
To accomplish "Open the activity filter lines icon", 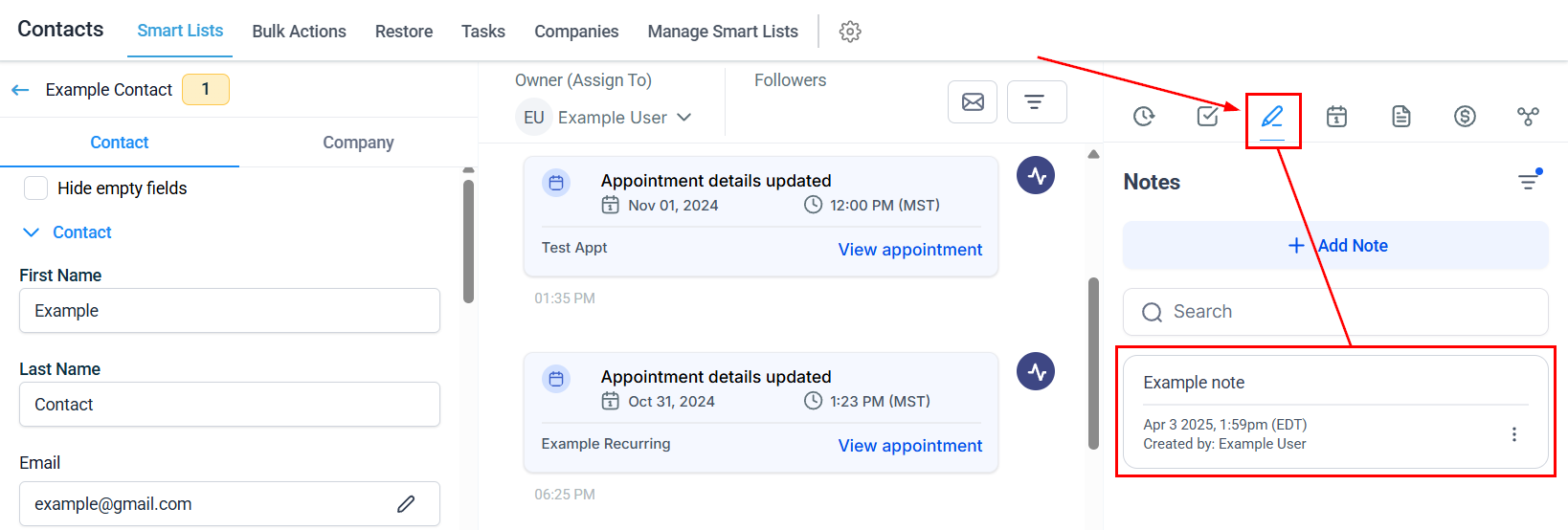I will click(x=1037, y=101).
